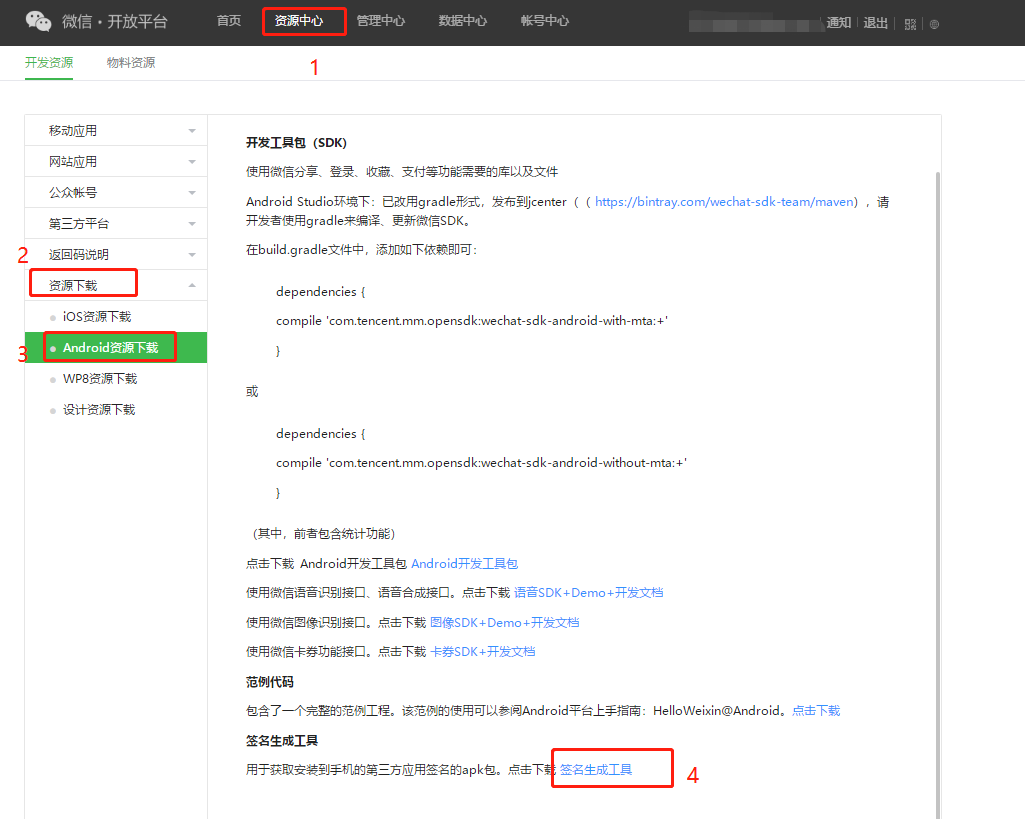Click the 通知 link in header
The width and height of the screenshot is (1025, 819).
[839, 23]
